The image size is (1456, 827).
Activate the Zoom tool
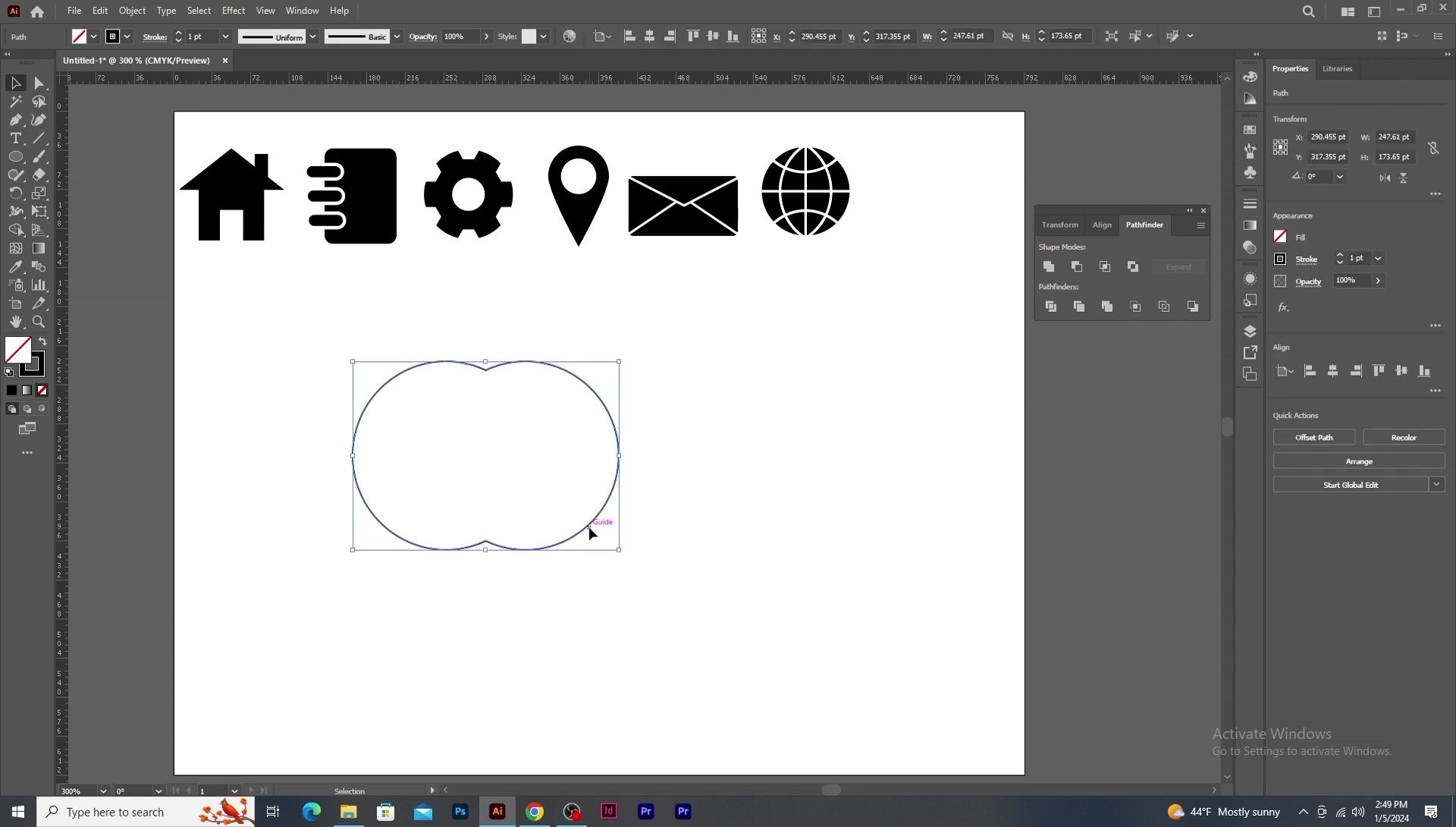39,322
